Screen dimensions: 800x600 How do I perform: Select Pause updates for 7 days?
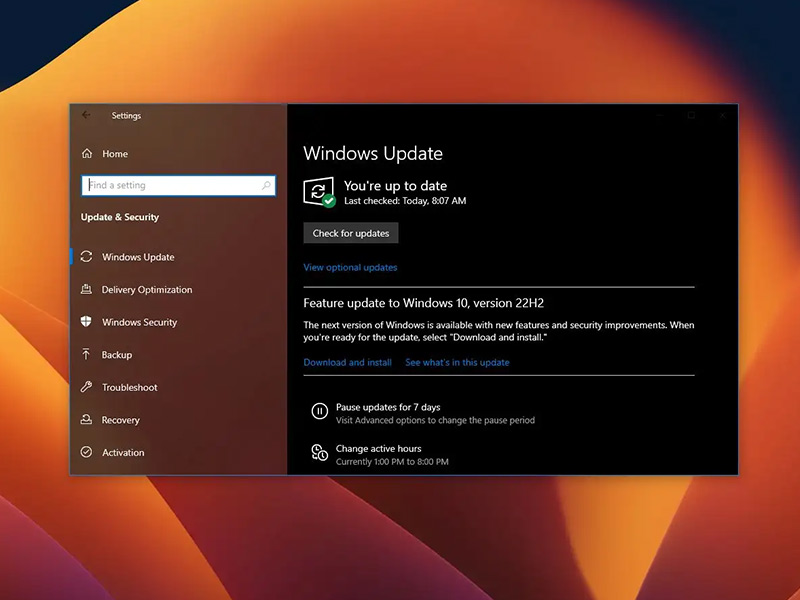coord(387,407)
